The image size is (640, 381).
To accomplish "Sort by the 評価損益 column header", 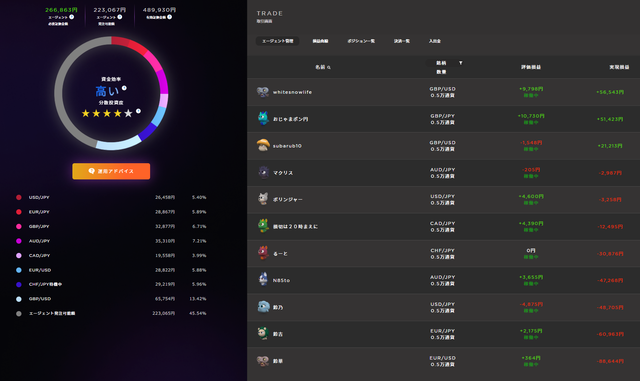I will (531, 67).
